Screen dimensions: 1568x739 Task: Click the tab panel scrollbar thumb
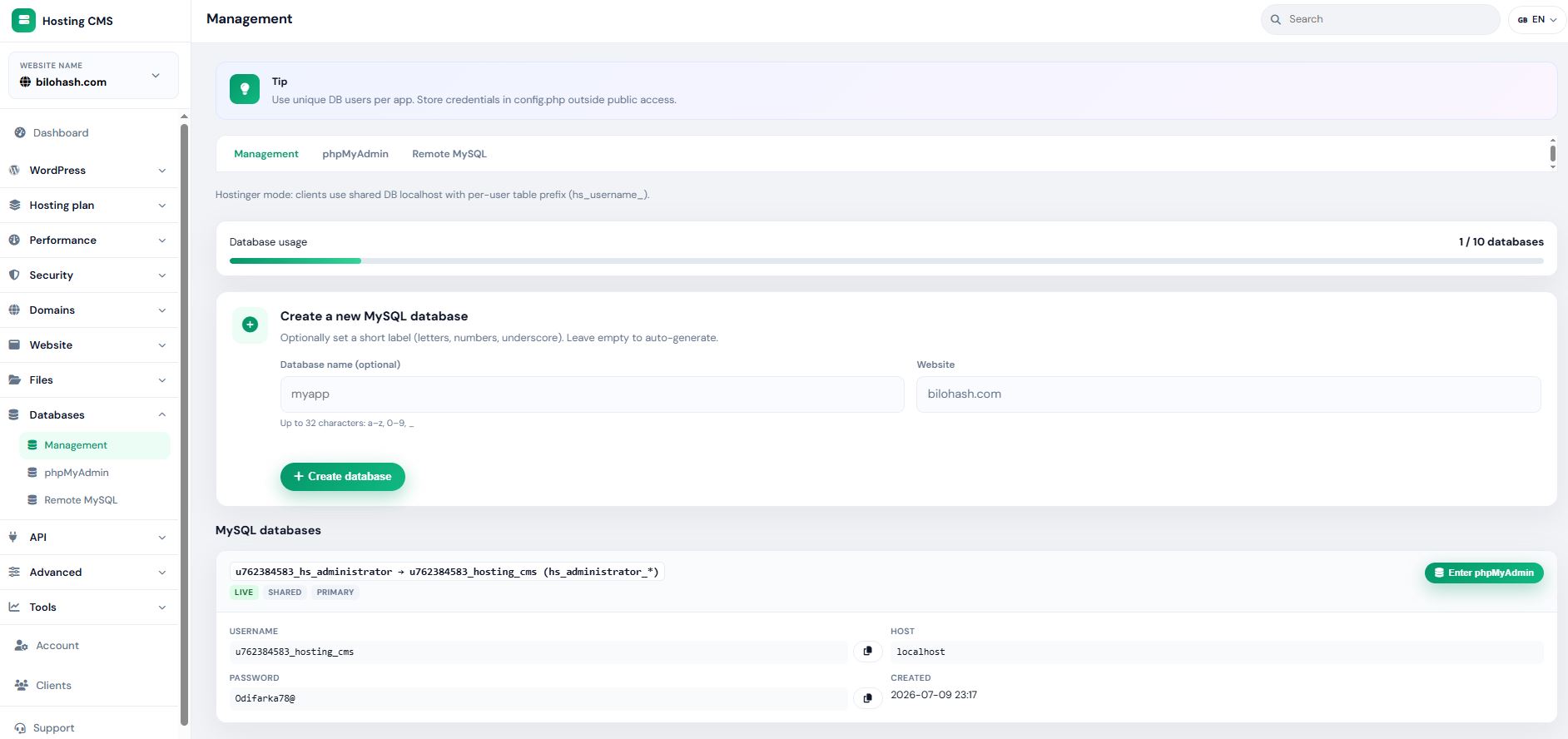tap(1552, 153)
